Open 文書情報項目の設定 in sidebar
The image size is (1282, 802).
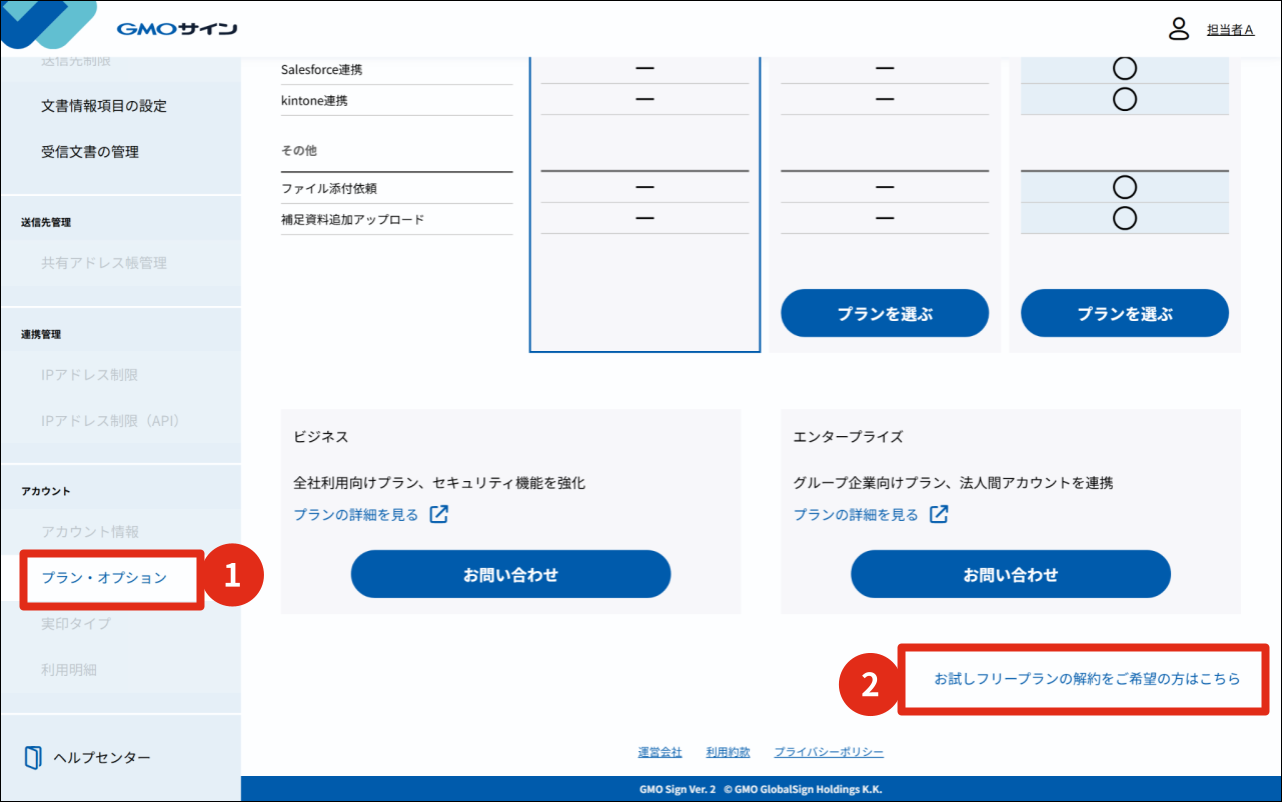coord(104,106)
